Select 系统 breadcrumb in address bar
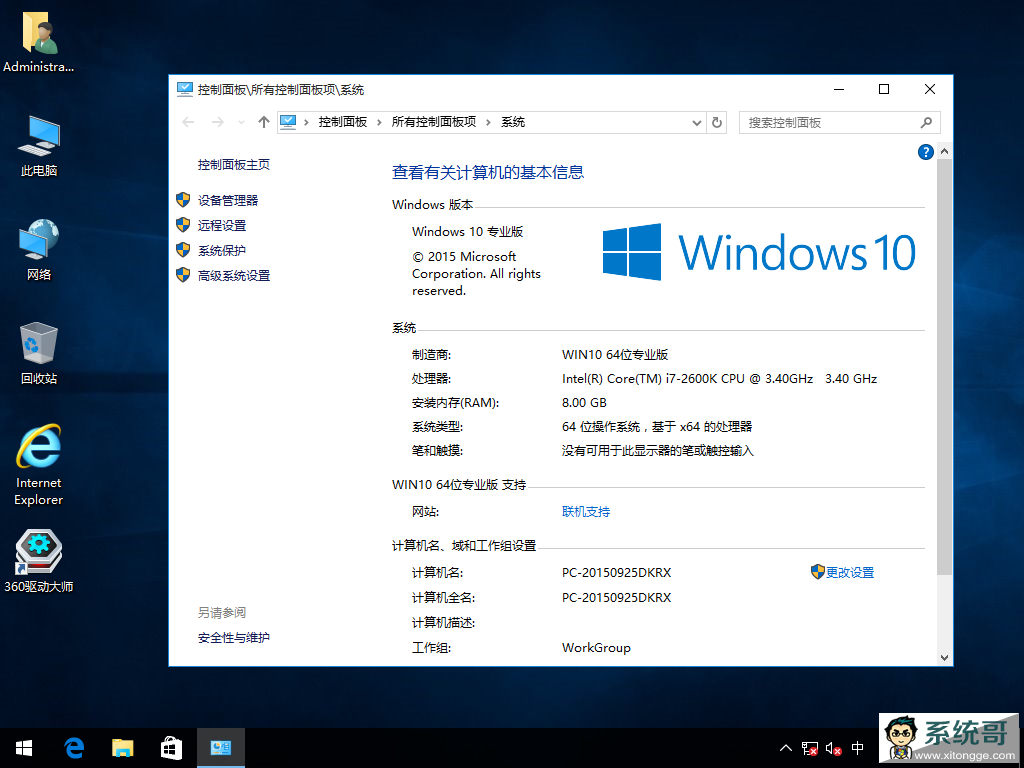Screen dimensions: 1024x768 pyautogui.click(x=513, y=122)
